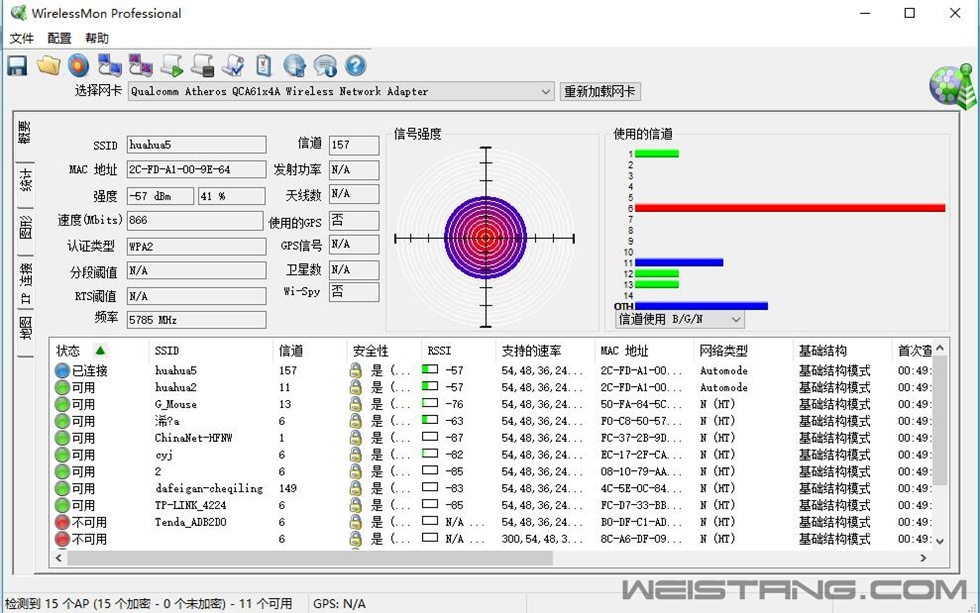Click the 重新加载网卡 button
The width and height of the screenshot is (980, 613).
[600, 92]
